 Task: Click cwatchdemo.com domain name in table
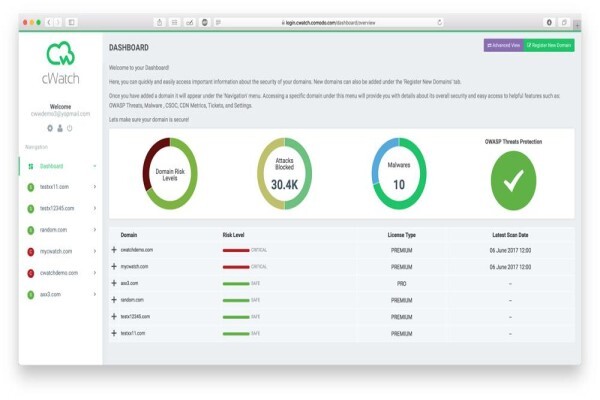pyautogui.click(x=137, y=250)
